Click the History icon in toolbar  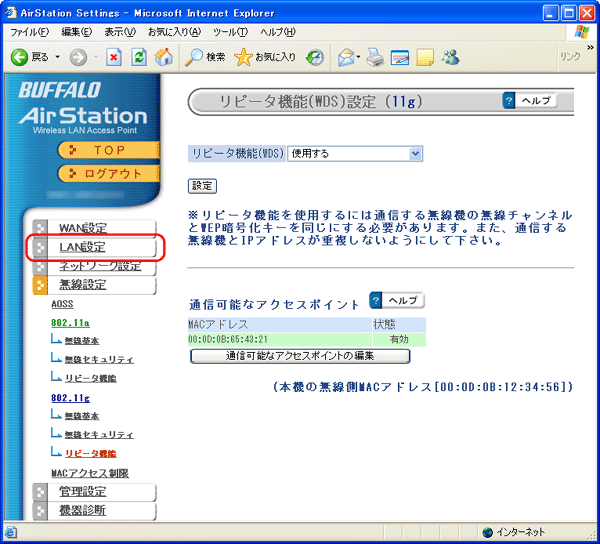(315, 57)
